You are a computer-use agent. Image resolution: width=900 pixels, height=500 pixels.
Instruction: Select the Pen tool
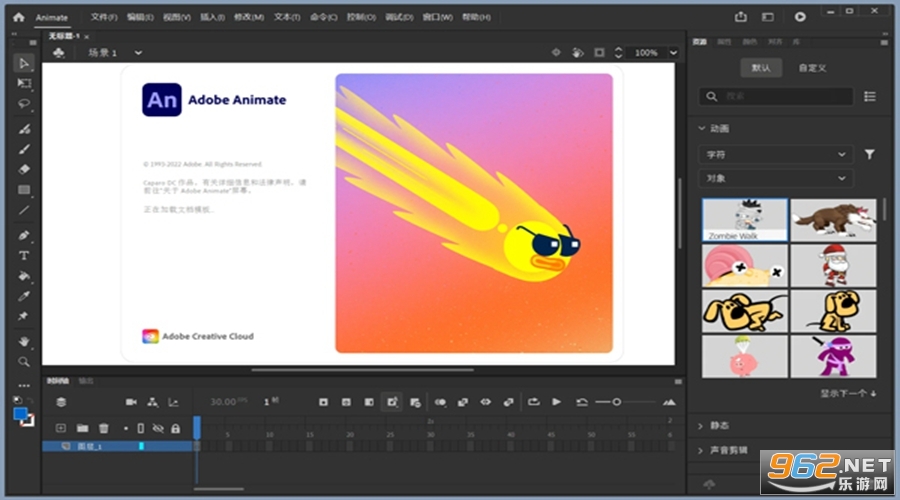(24, 235)
